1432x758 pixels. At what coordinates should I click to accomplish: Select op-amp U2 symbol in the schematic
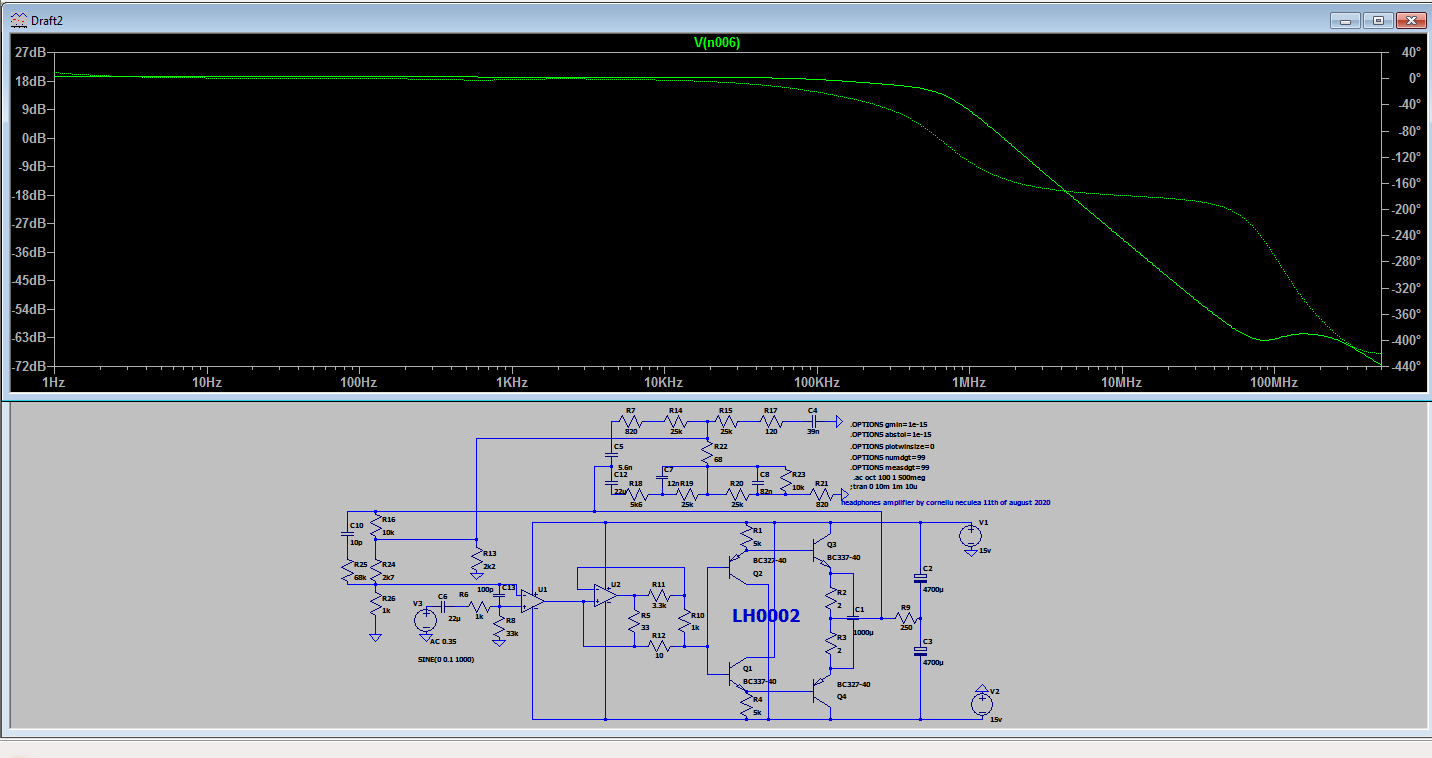tap(604, 595)
